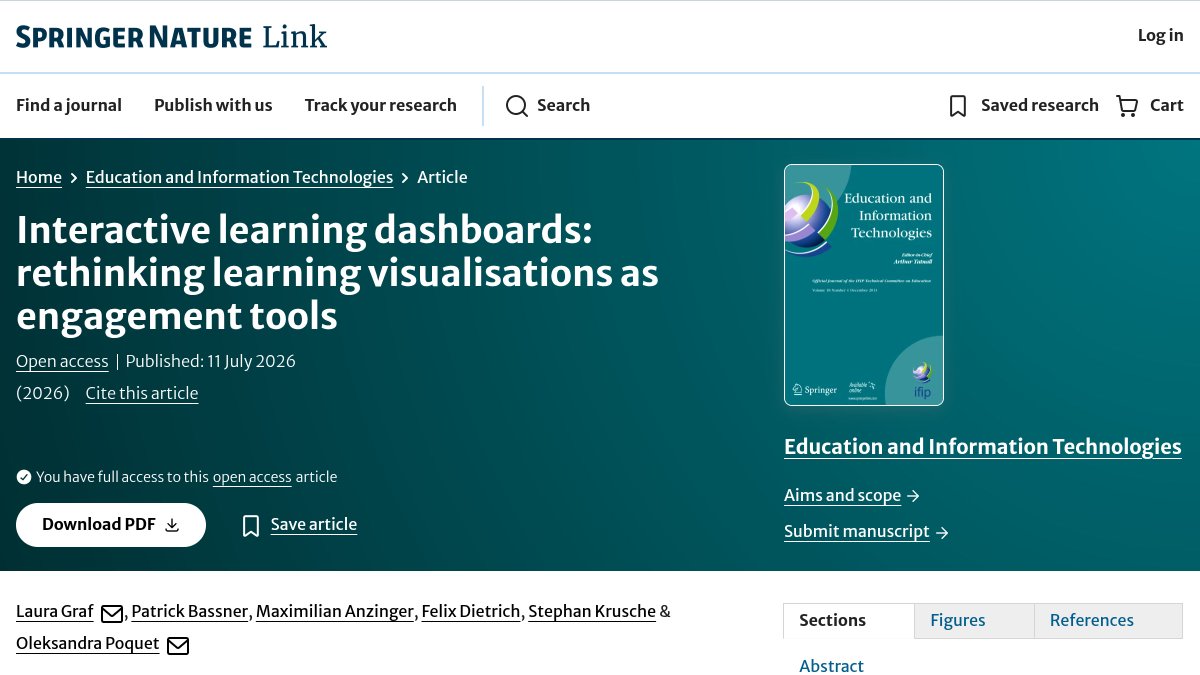
Task: Open the Log in link
Action: pos(1160,36)
